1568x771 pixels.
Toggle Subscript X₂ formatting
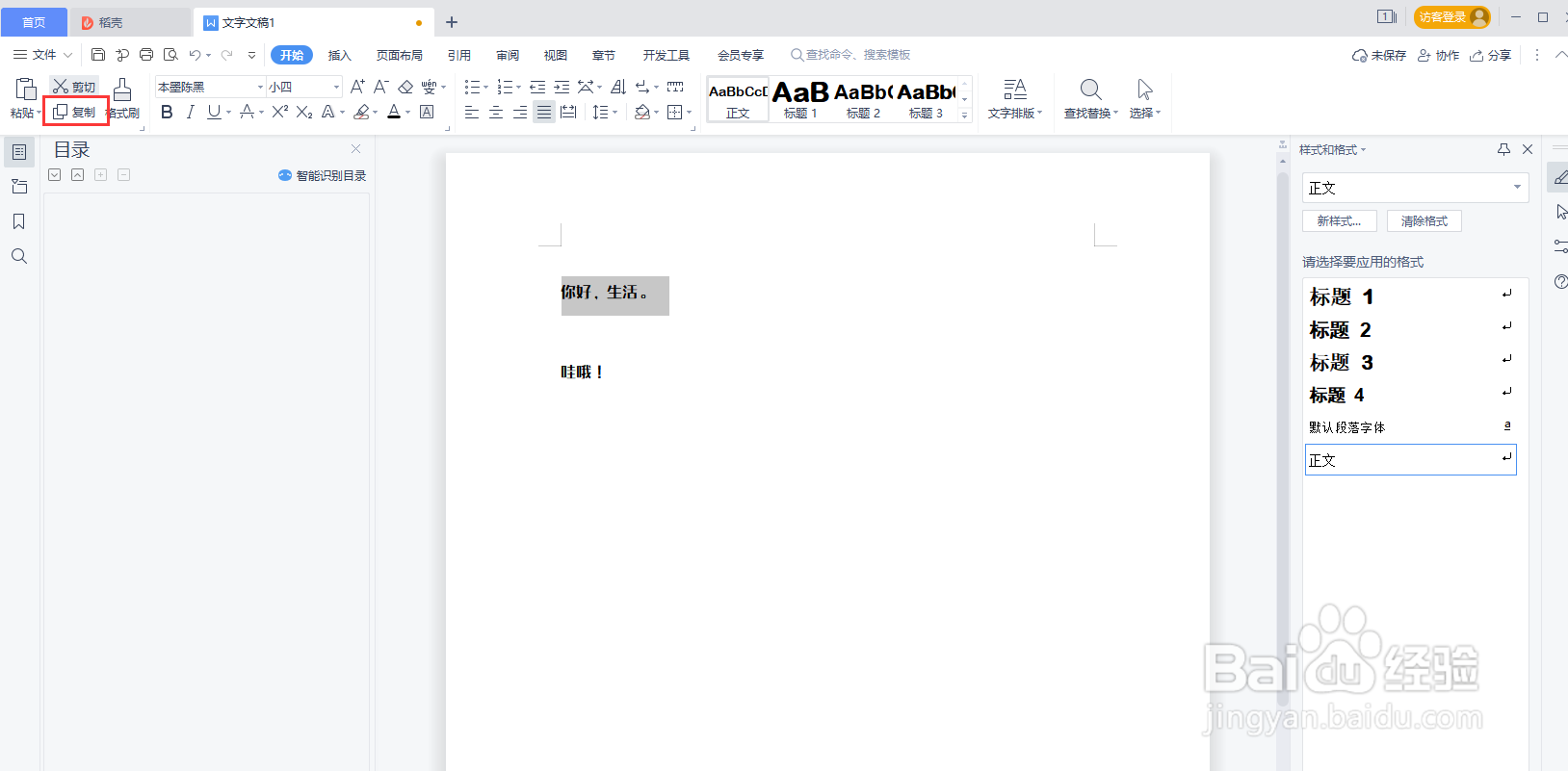[x=304, y=112]
